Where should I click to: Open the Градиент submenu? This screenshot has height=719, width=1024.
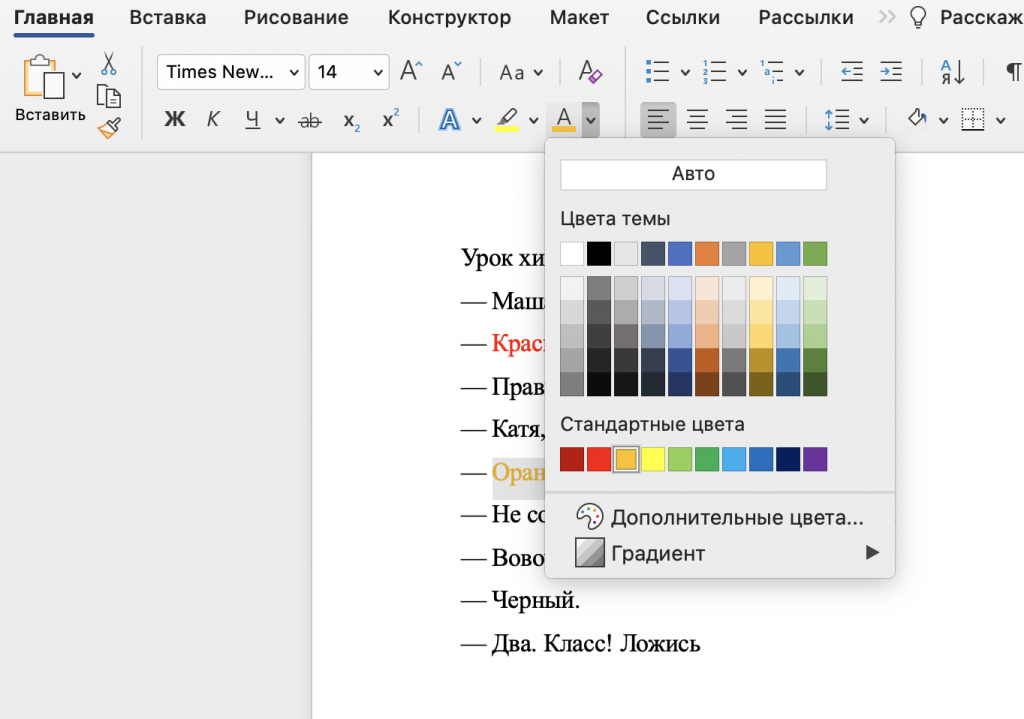[720, 553]
